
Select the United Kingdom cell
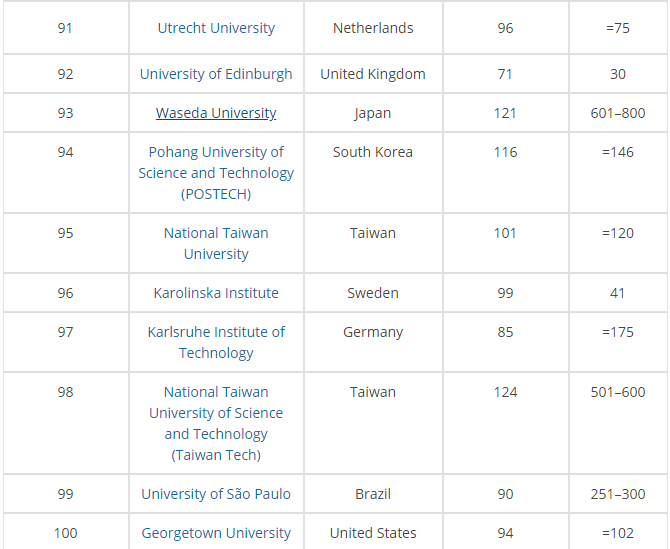coord(373,74)
